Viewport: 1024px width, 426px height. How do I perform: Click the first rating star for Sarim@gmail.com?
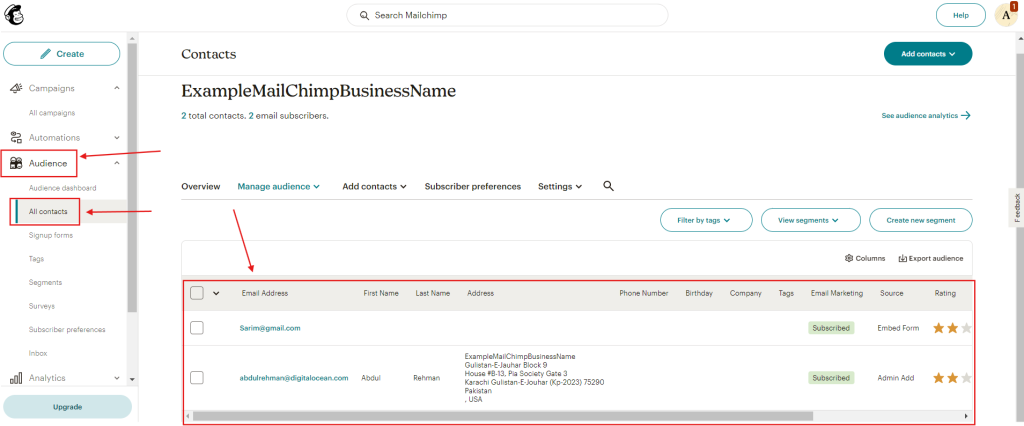938,328
